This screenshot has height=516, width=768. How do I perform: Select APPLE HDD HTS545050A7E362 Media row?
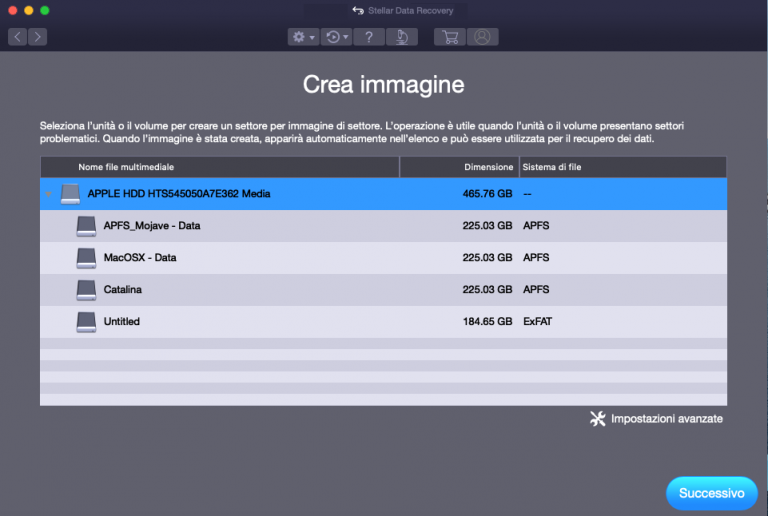[x=384, y=194]
